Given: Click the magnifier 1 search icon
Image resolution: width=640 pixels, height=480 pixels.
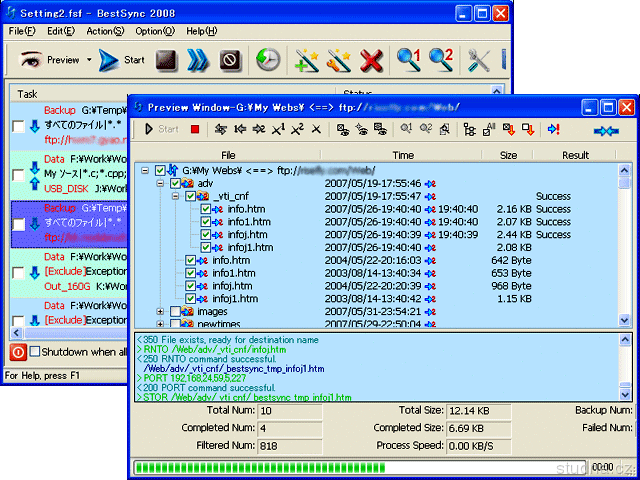Looking at the screenshot, I should point(409,61).
